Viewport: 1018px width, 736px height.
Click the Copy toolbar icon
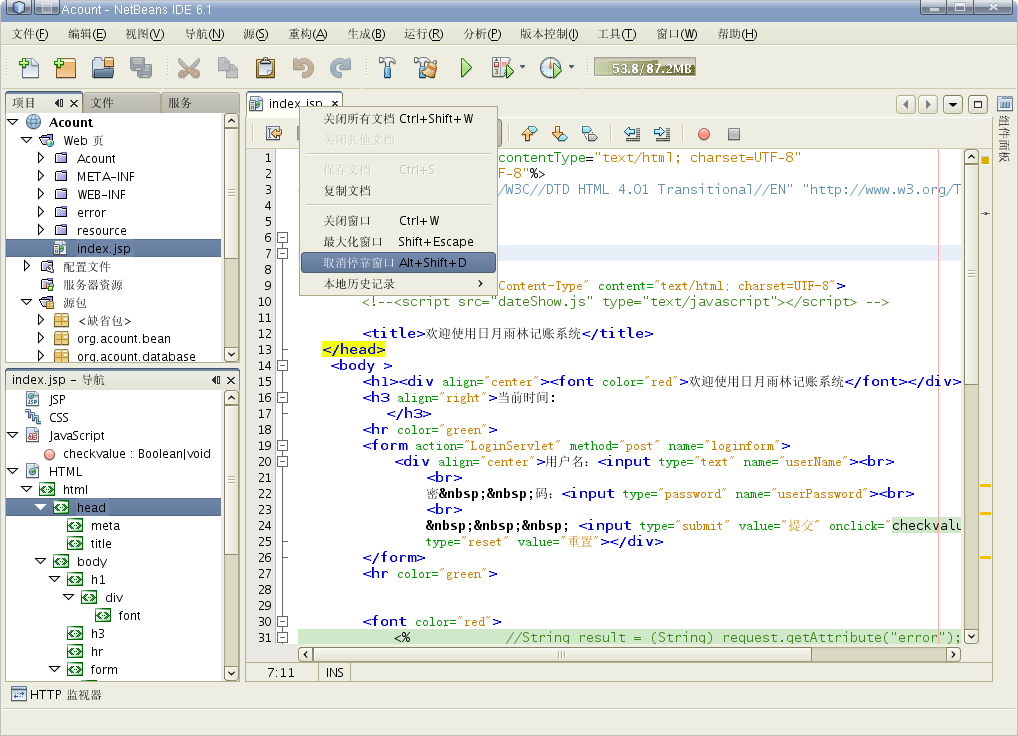(x=227, y=67)
